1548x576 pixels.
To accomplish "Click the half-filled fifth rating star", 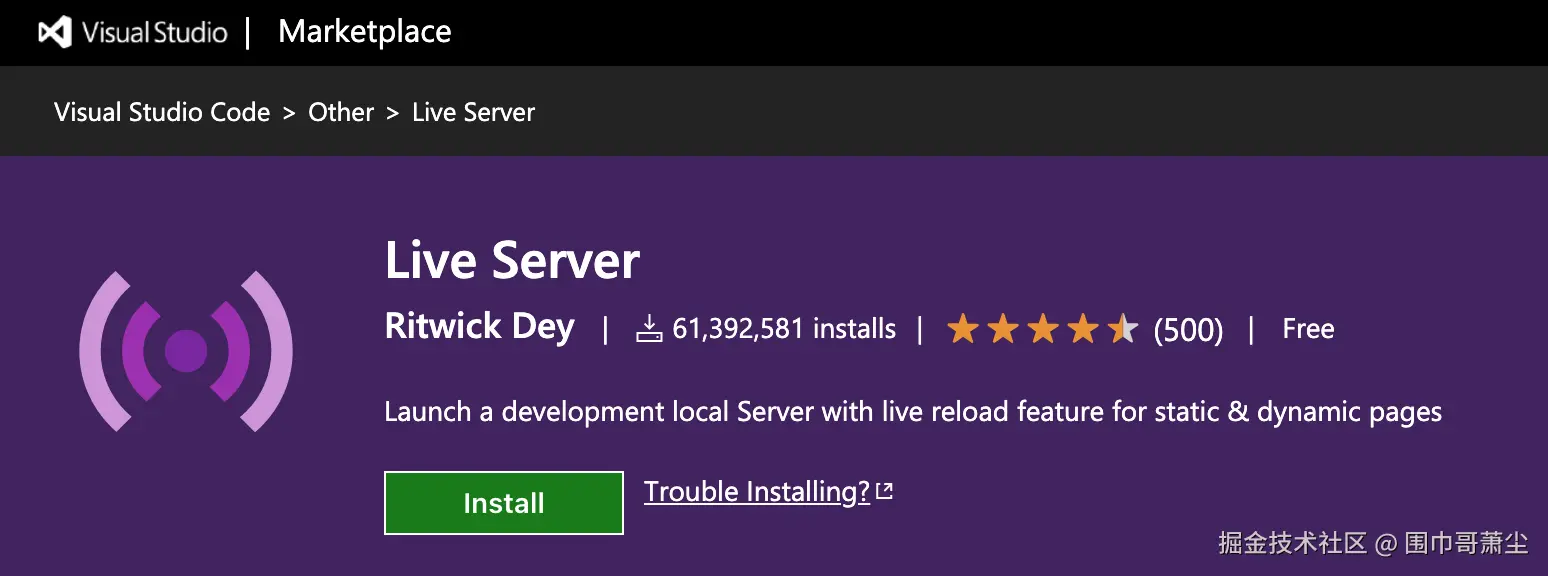I will click(x=1123, y=329).
